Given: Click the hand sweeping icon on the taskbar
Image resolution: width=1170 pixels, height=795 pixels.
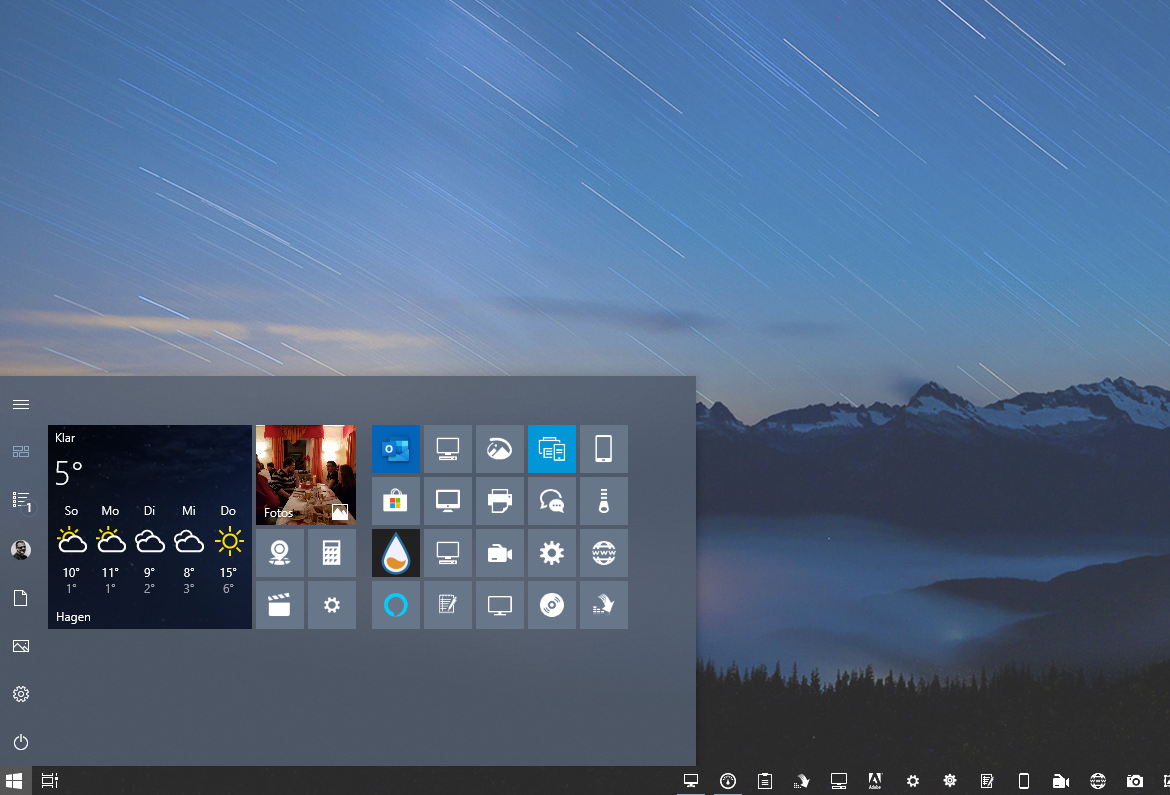Looking at the screenshot, I should pos(801,781).
